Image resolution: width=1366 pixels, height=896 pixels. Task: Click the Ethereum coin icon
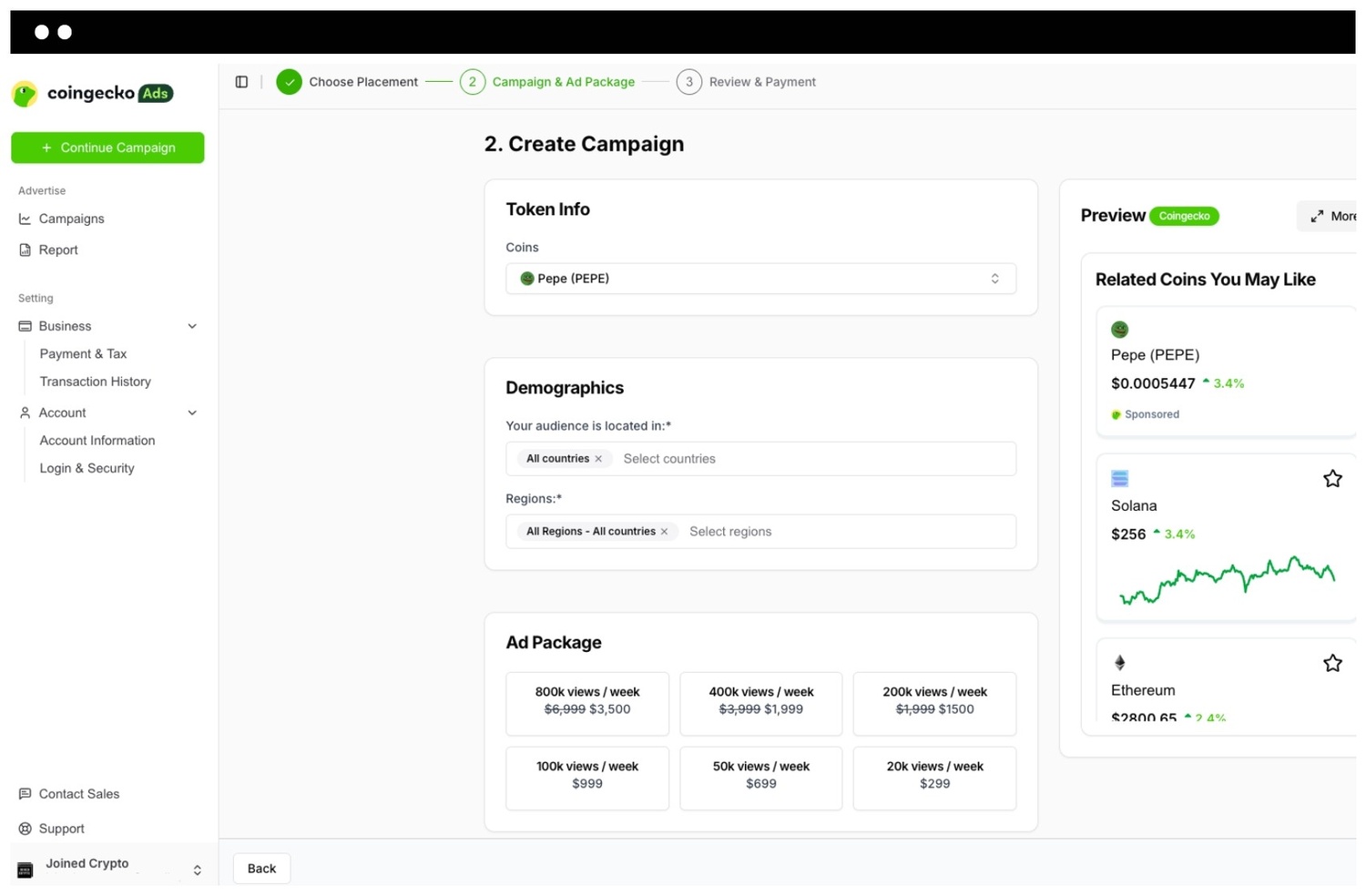click(1120, 663)
